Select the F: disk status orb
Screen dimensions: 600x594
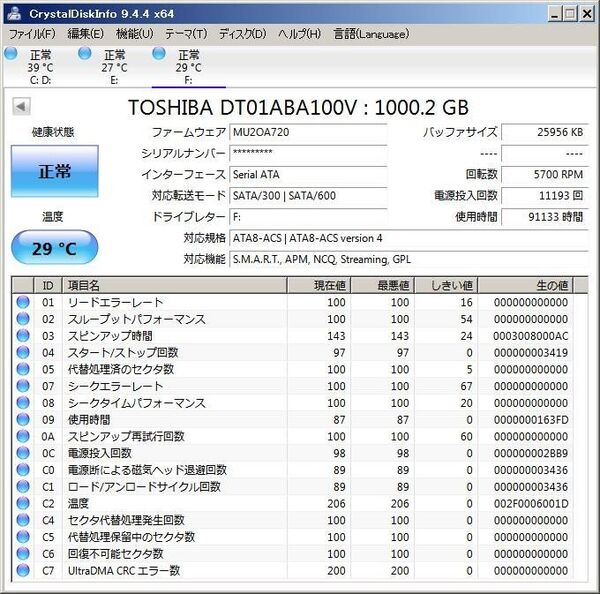point(159,54)
